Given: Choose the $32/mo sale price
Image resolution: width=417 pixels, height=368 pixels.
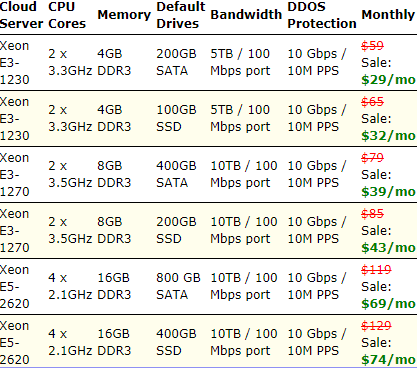Looking at the screenshot, I should [x=388, y=136].
